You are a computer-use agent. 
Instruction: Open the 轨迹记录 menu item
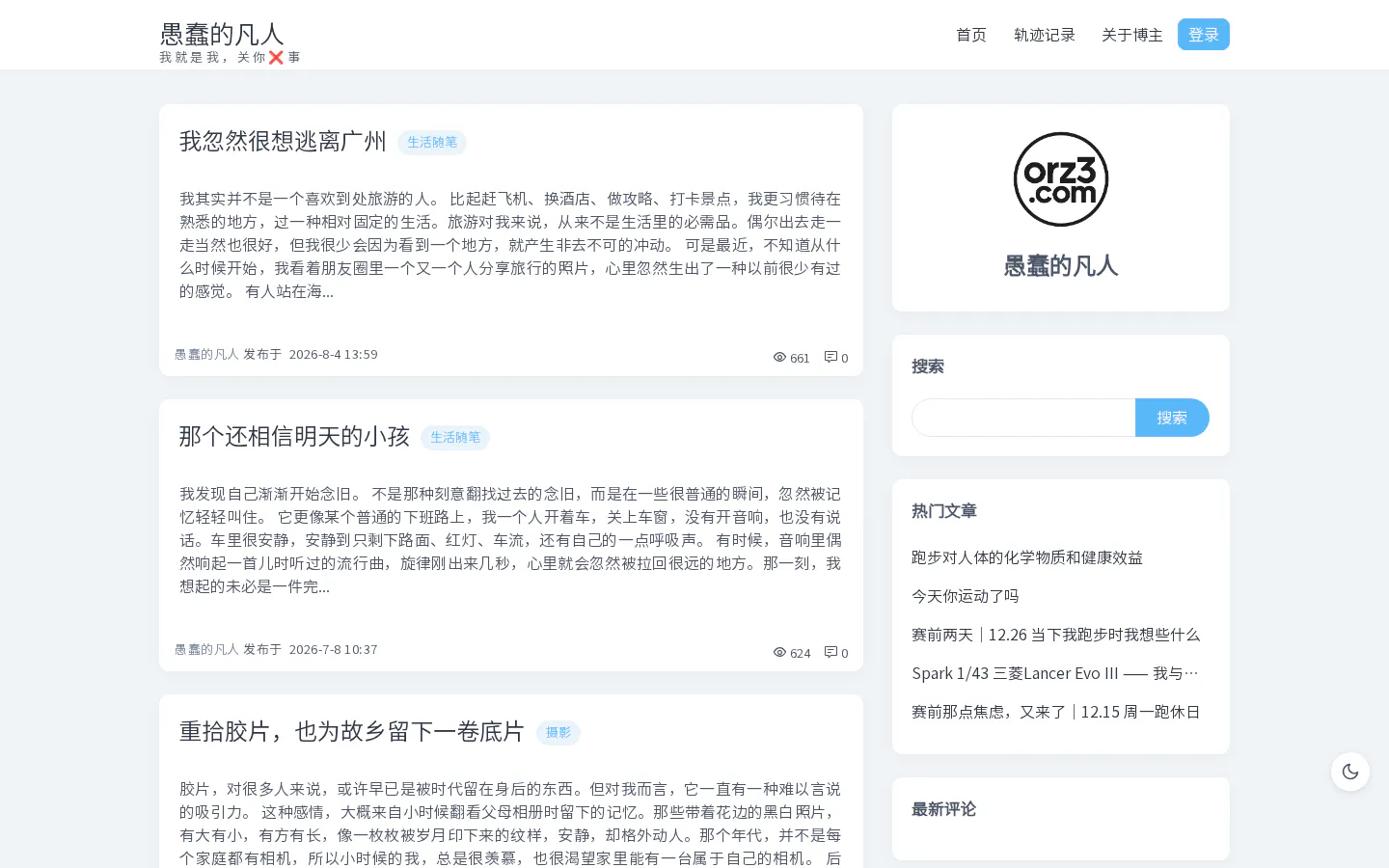(1045, 35)
